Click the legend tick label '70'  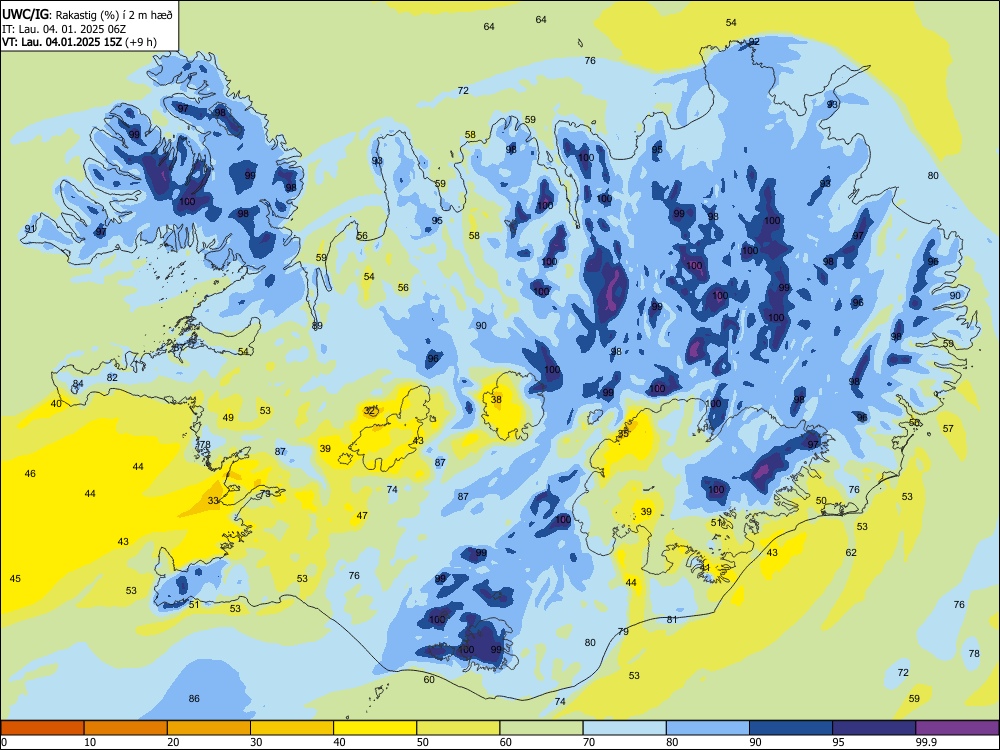(589, 742)
